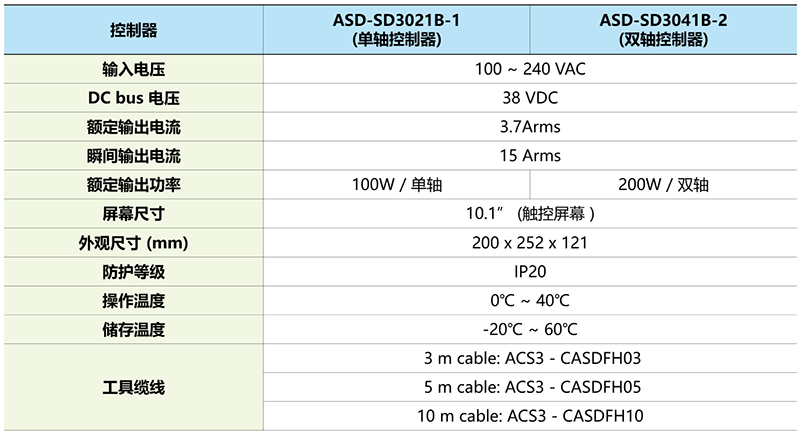Click the 10.1″ touchscreen size value
Screen dimensions: 800x433
[530, 214]
